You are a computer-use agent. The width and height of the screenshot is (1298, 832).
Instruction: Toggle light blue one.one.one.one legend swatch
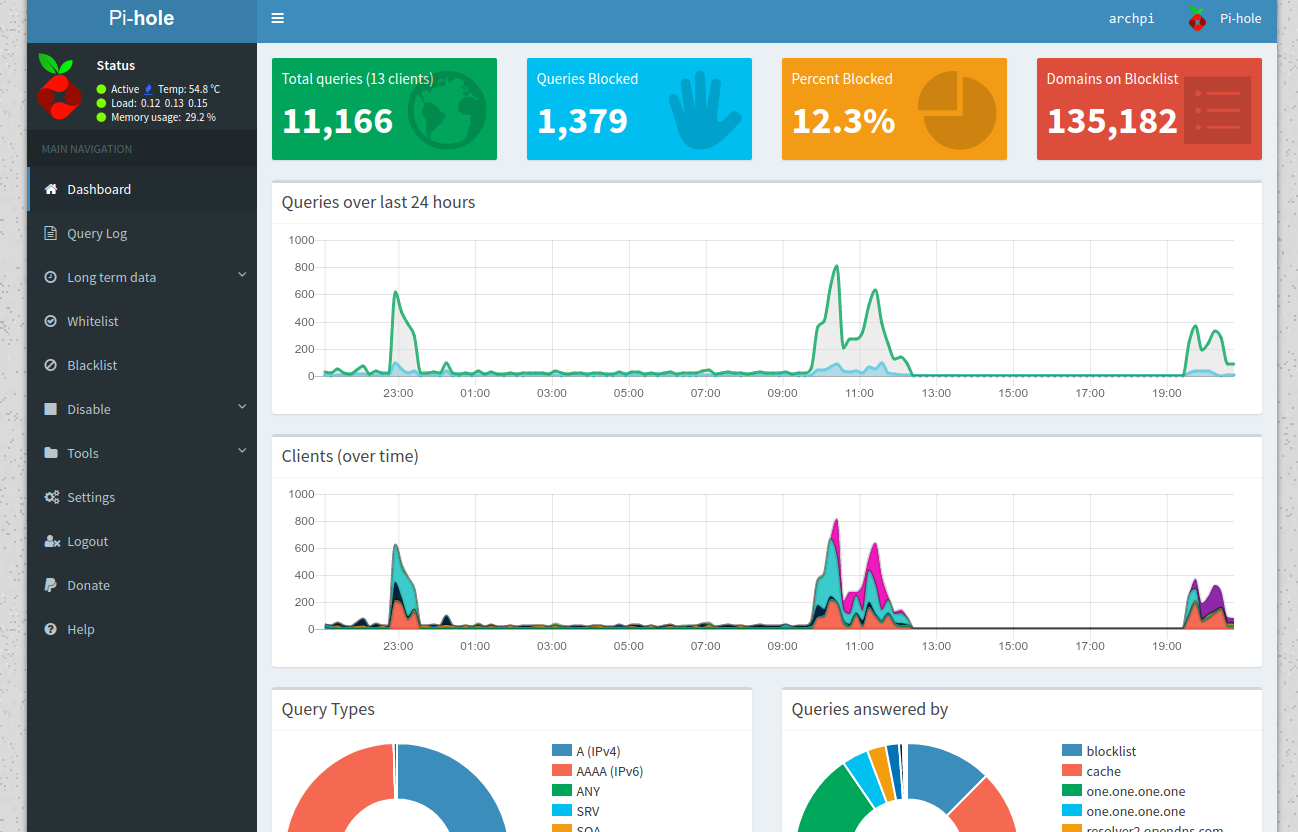1071,810
